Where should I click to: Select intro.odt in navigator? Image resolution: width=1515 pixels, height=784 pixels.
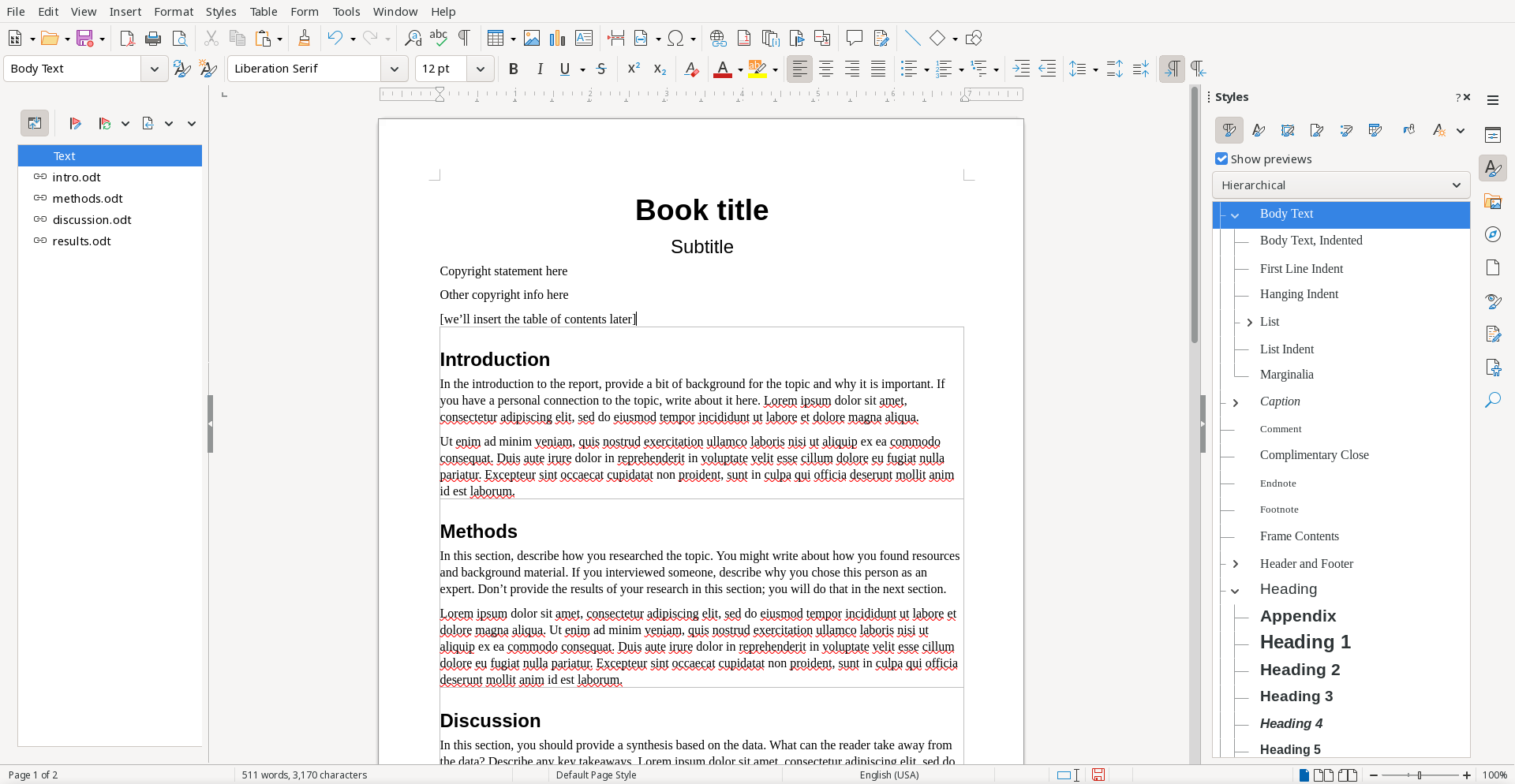[110, 177]
